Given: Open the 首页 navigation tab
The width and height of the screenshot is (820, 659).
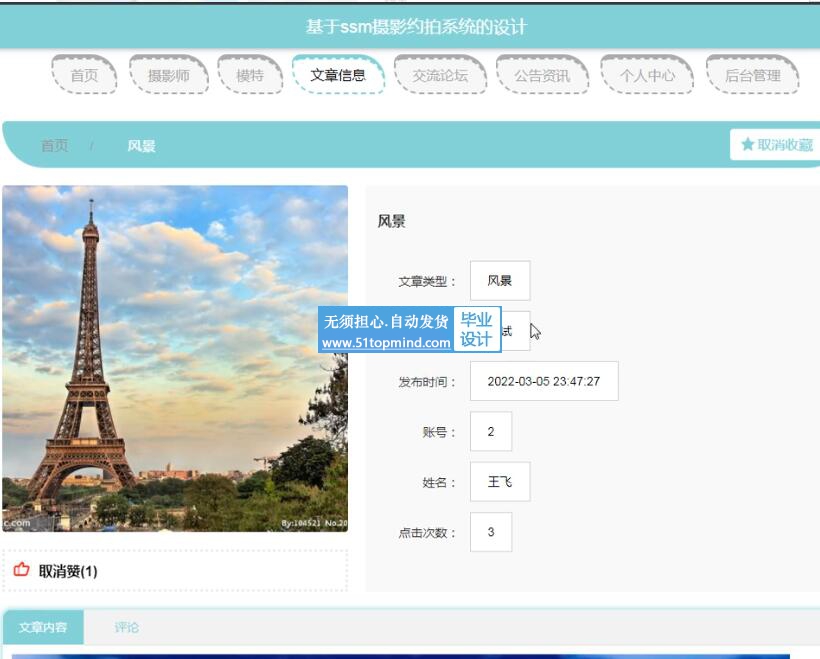Looking at the screenshot, I should point(84,75).
